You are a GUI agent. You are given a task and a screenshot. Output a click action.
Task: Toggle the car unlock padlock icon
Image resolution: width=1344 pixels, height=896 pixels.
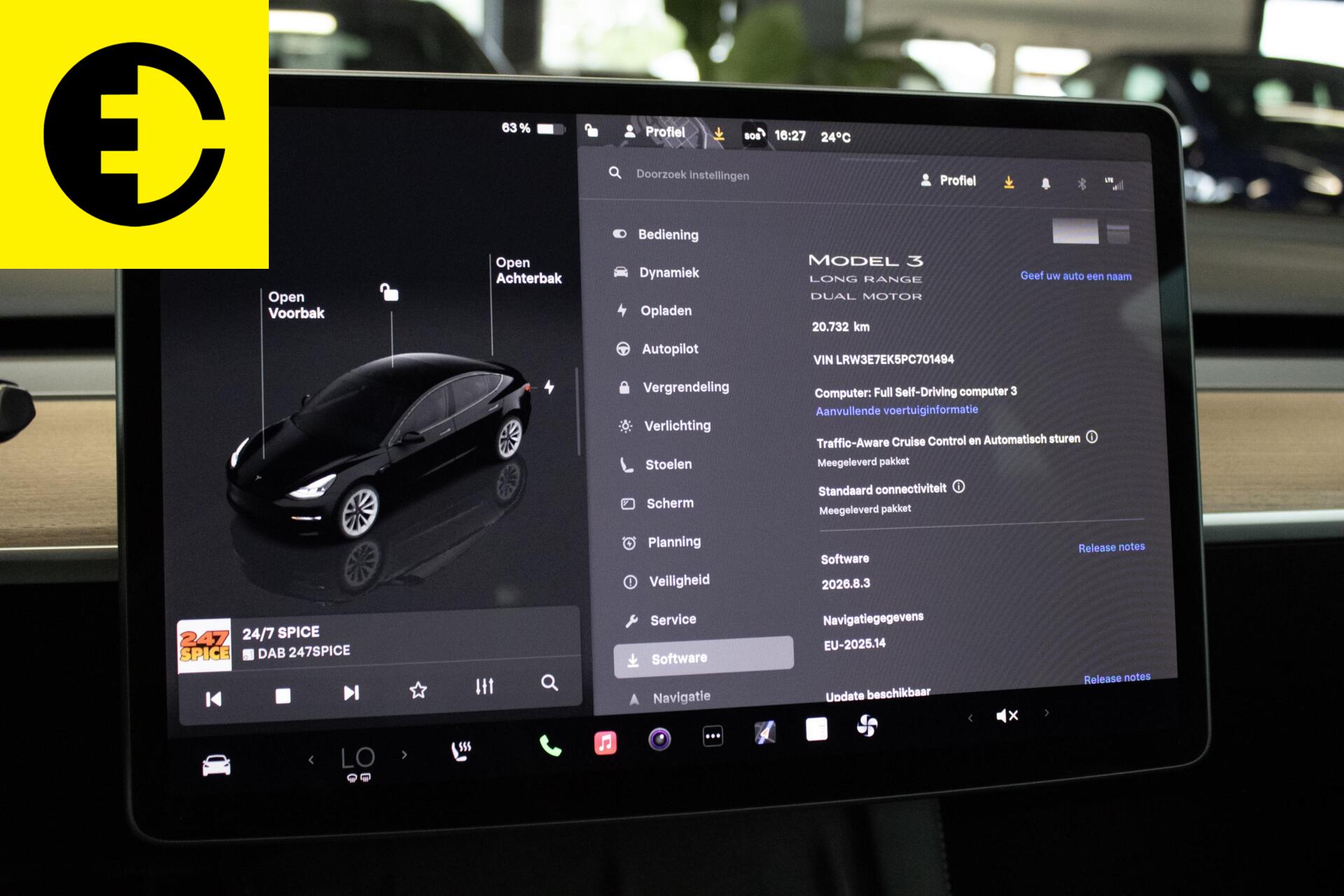click(388, 292)
